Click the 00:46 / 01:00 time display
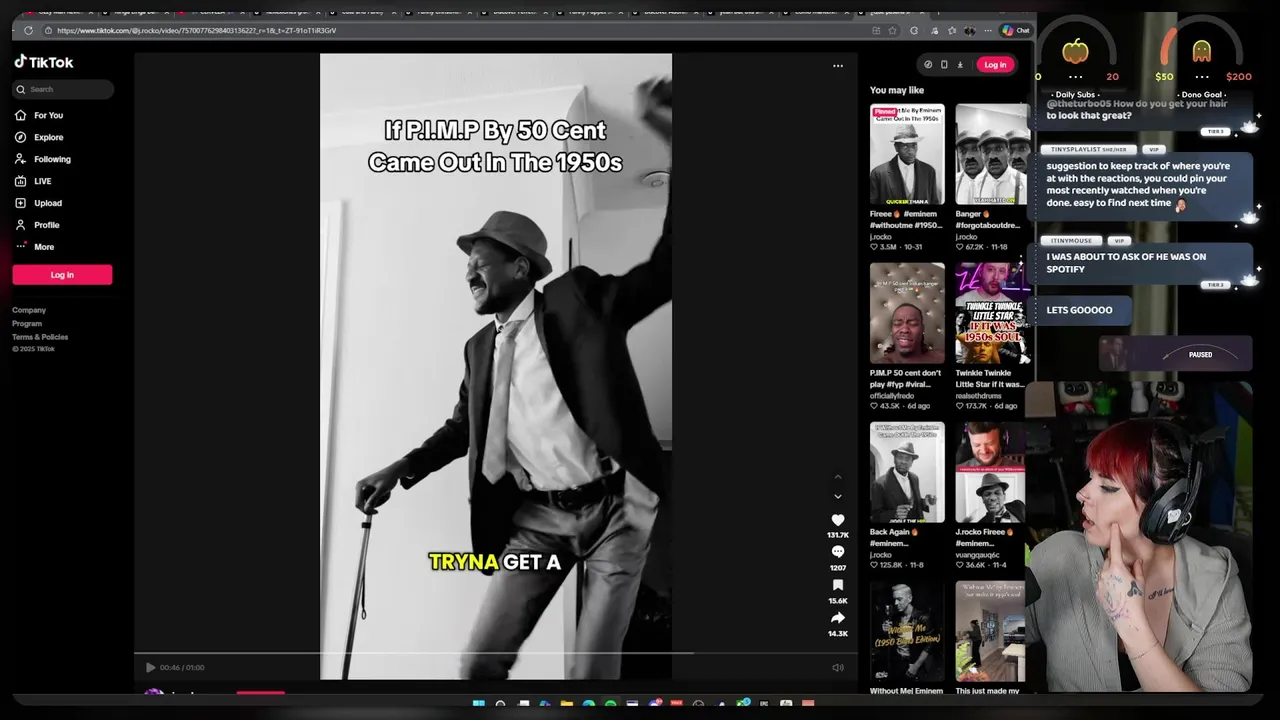The height and width of the screenshot is (720, 1280). click(x=182, y=667)
